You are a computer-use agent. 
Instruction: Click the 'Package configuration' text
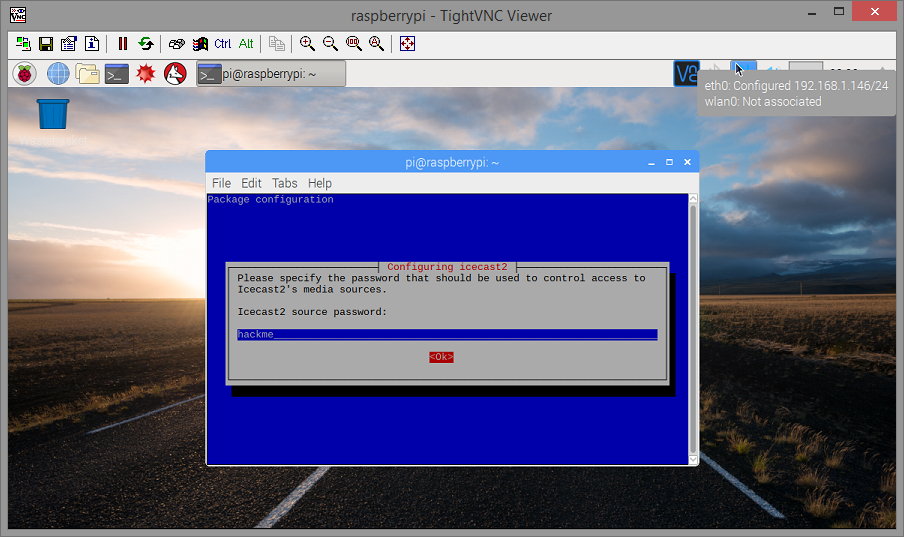click(x=270, y=200)
